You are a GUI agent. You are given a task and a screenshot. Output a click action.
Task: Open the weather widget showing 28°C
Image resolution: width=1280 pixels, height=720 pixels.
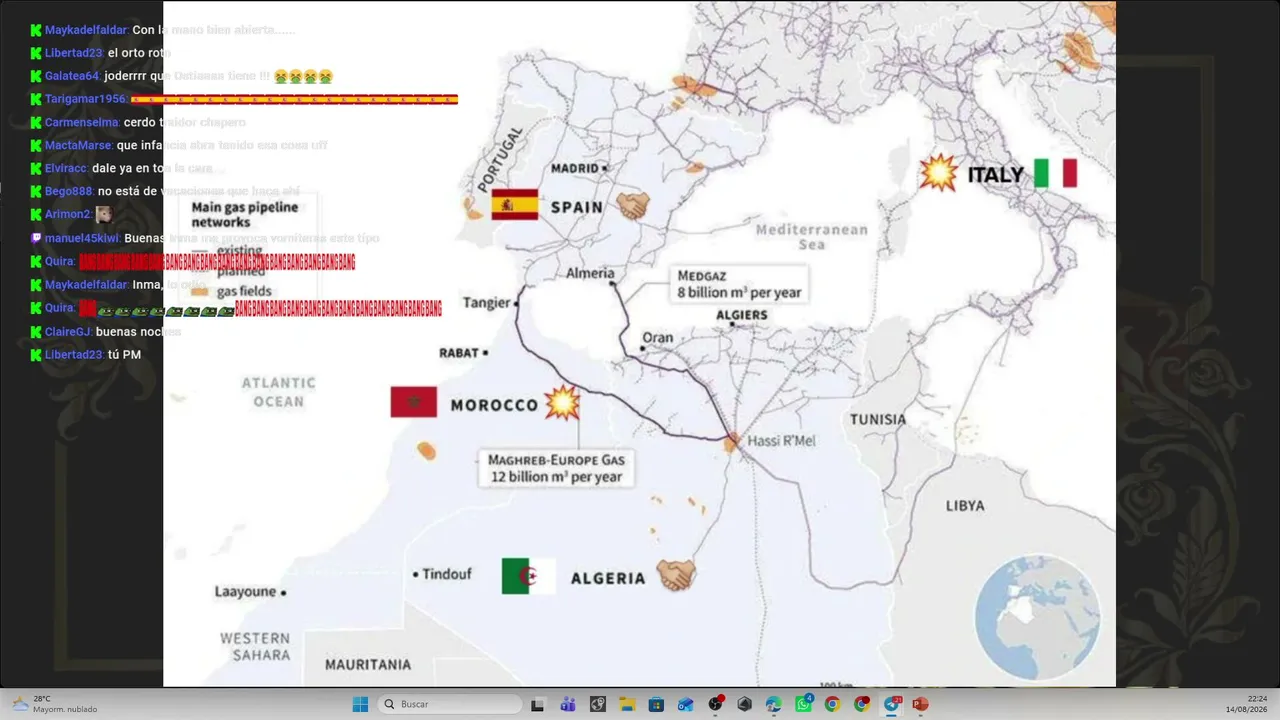[54, 704]
